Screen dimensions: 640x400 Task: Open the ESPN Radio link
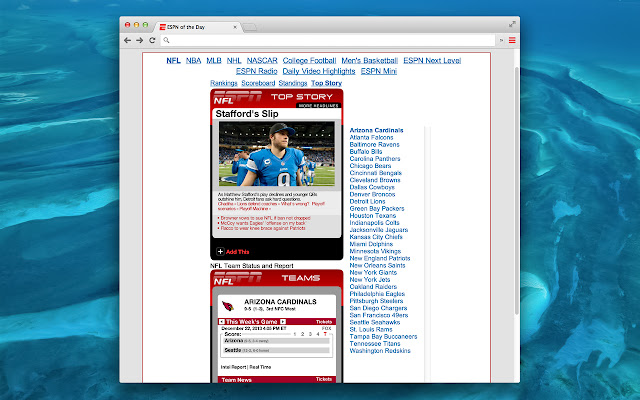pyautogui.click(x=256, y=71)
